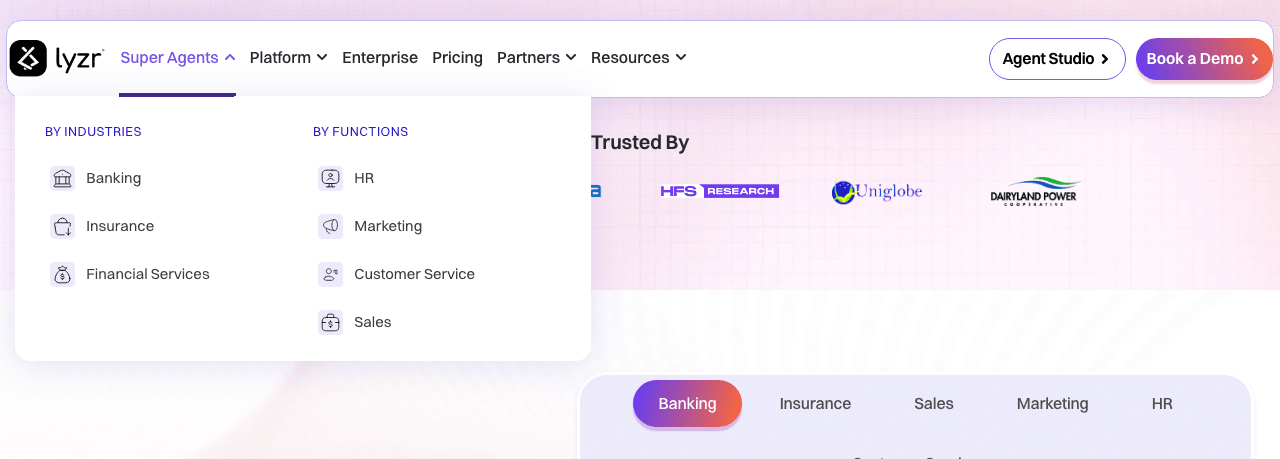The height and width of the screenshot is (459, 1280).
Task: Click the Financial Services money bag icon
Action: pos(62,274)
